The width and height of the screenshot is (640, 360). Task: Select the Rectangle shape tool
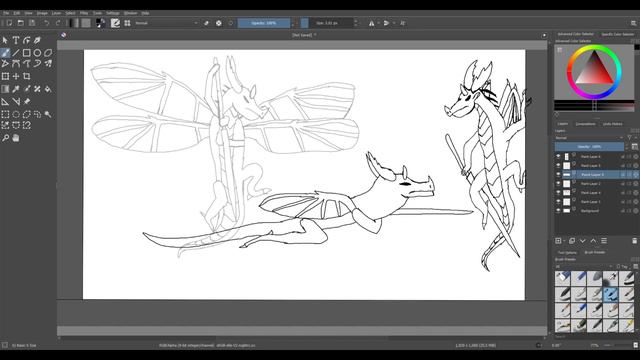tap(27, 53)
